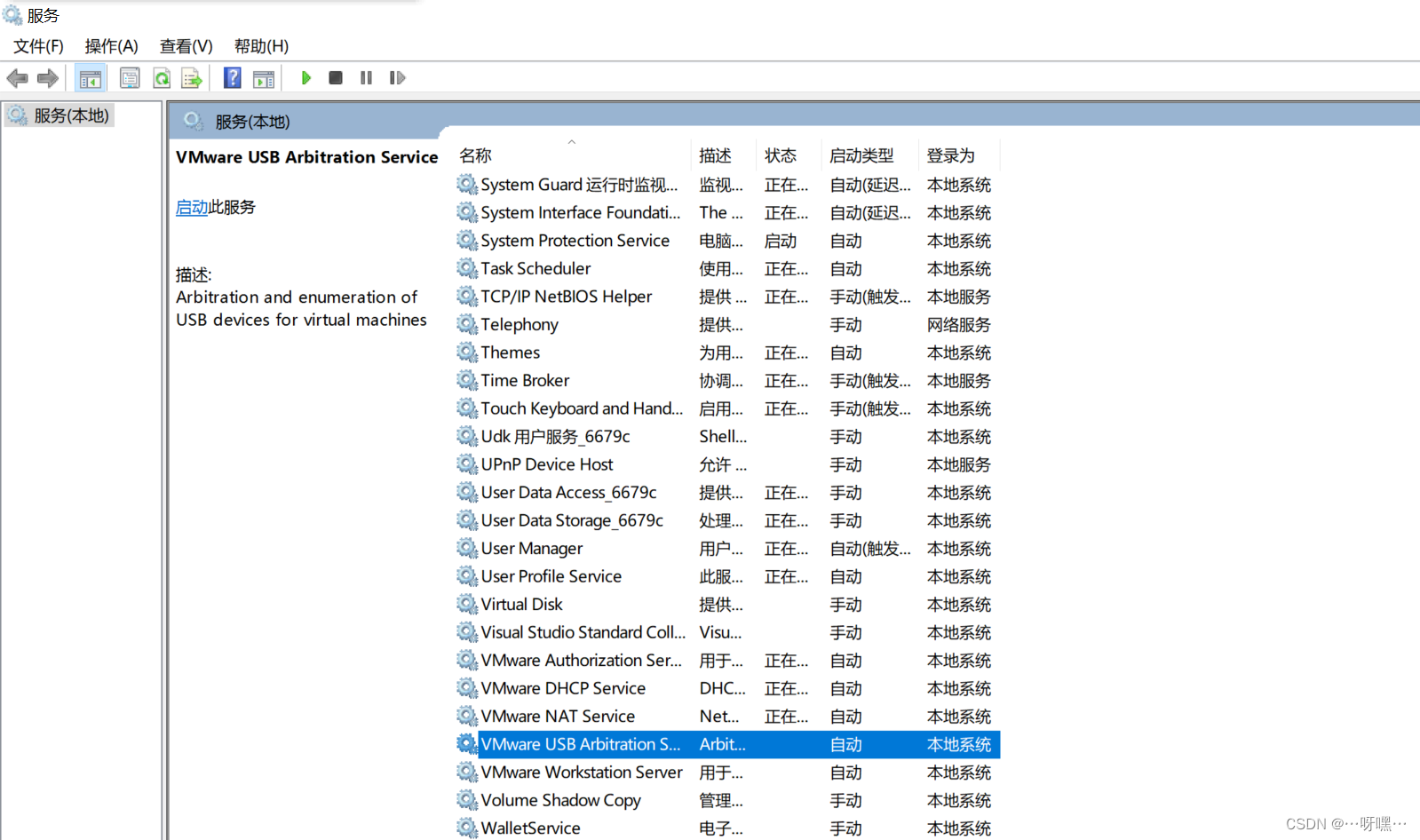
Task: Click the VMware USB Arbitration Service heading
Action: tap(307, 157)
